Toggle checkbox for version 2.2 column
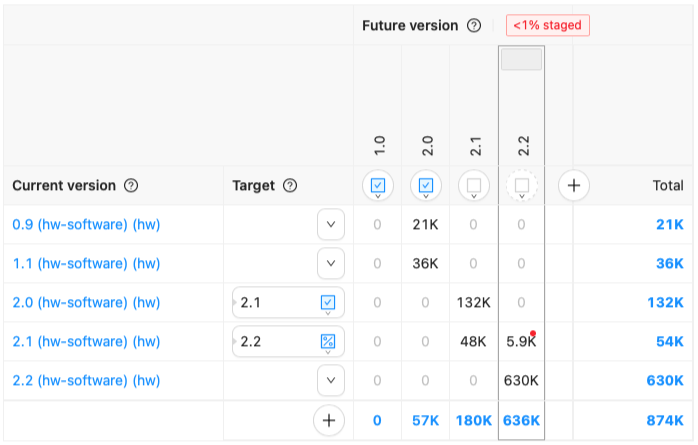 (521, 185)
